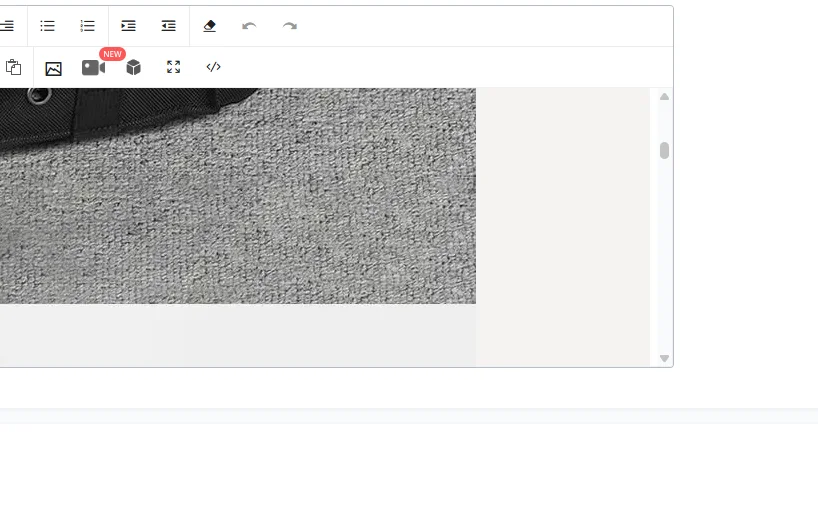
Task: Redo the last undone edit
Action: [x=290, y=26]
